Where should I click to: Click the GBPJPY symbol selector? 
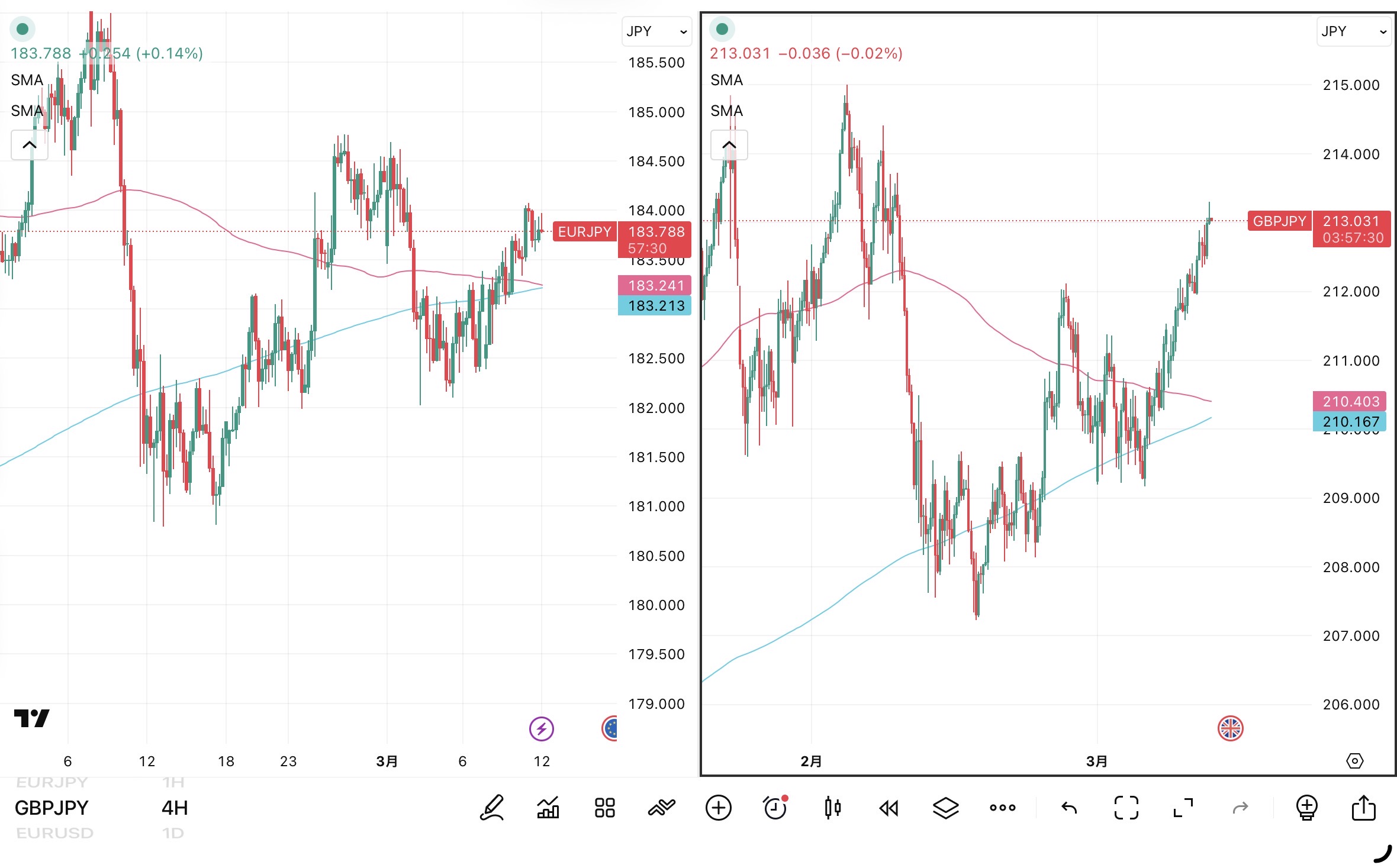[51, 808]
